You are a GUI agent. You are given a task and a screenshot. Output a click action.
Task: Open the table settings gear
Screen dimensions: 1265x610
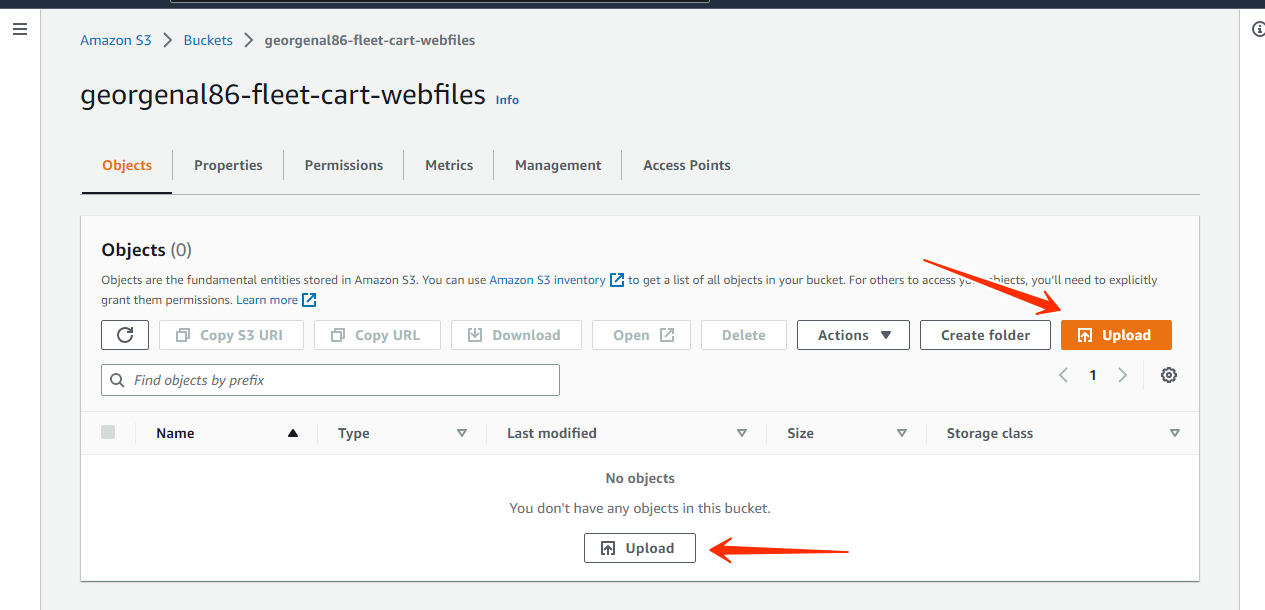tap(1169, 375)
